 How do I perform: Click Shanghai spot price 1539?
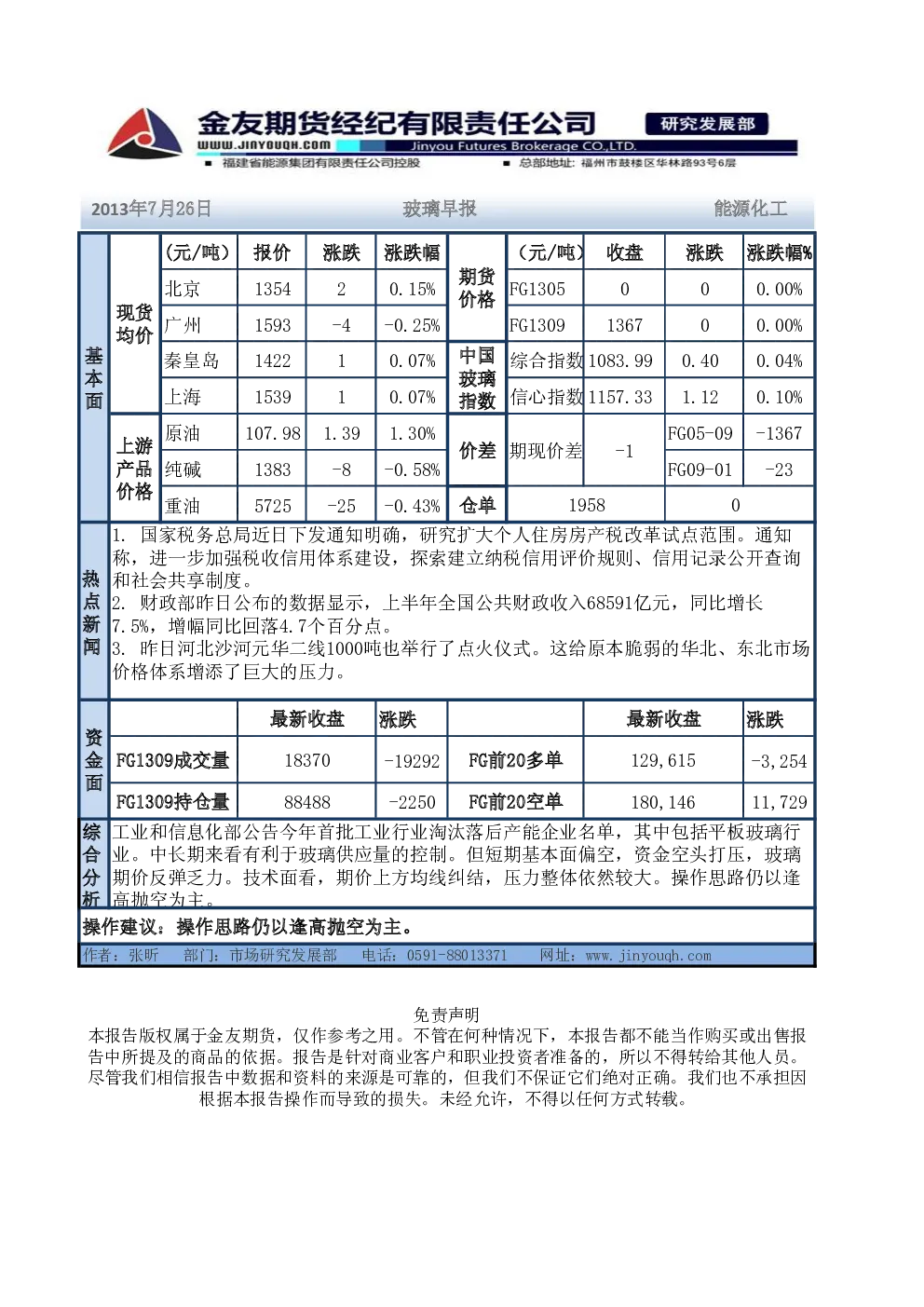tap(273, 397)
